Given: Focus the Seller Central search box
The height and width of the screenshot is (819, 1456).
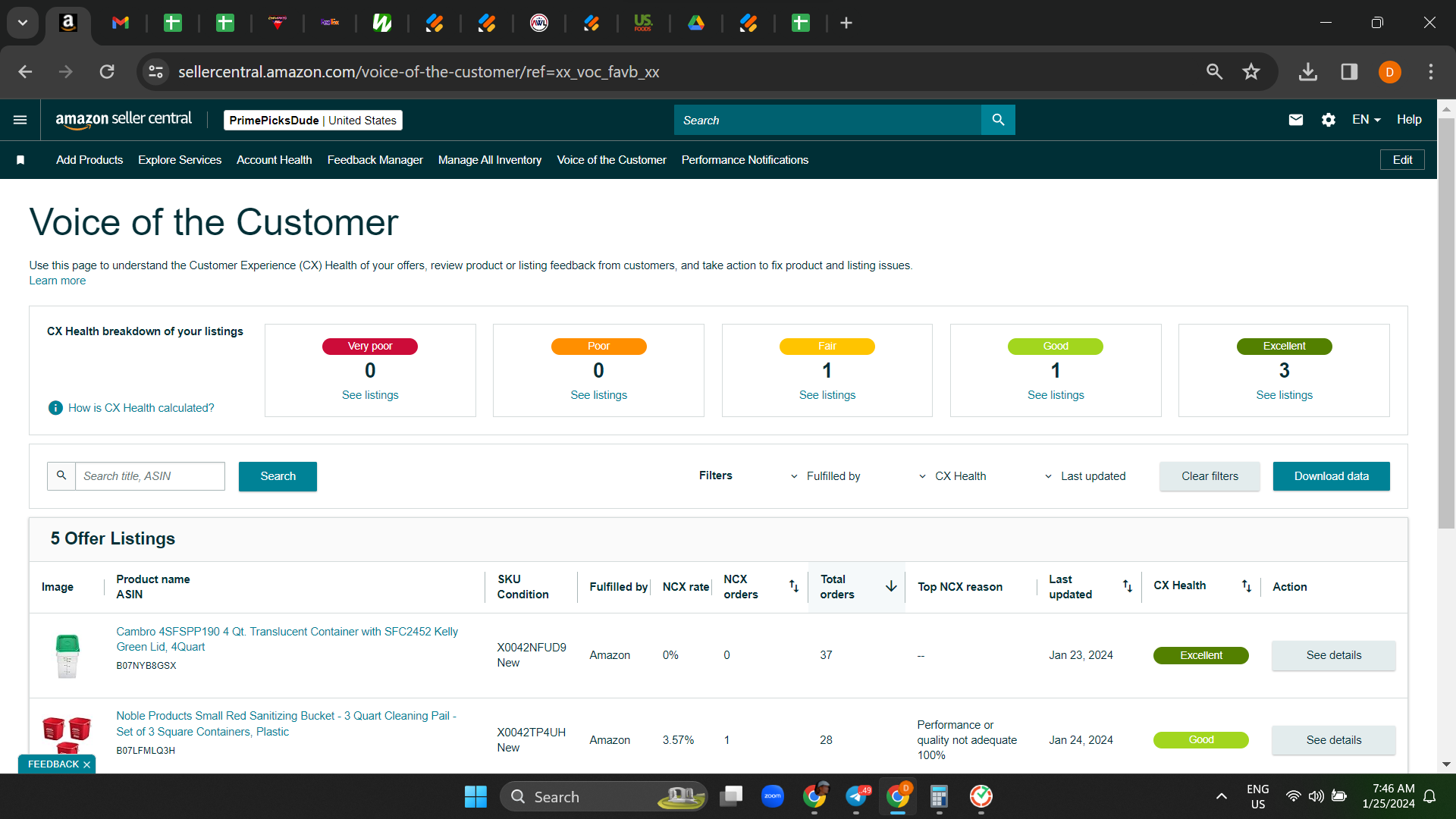Looking at the screenshot, I should pos(827,120).
